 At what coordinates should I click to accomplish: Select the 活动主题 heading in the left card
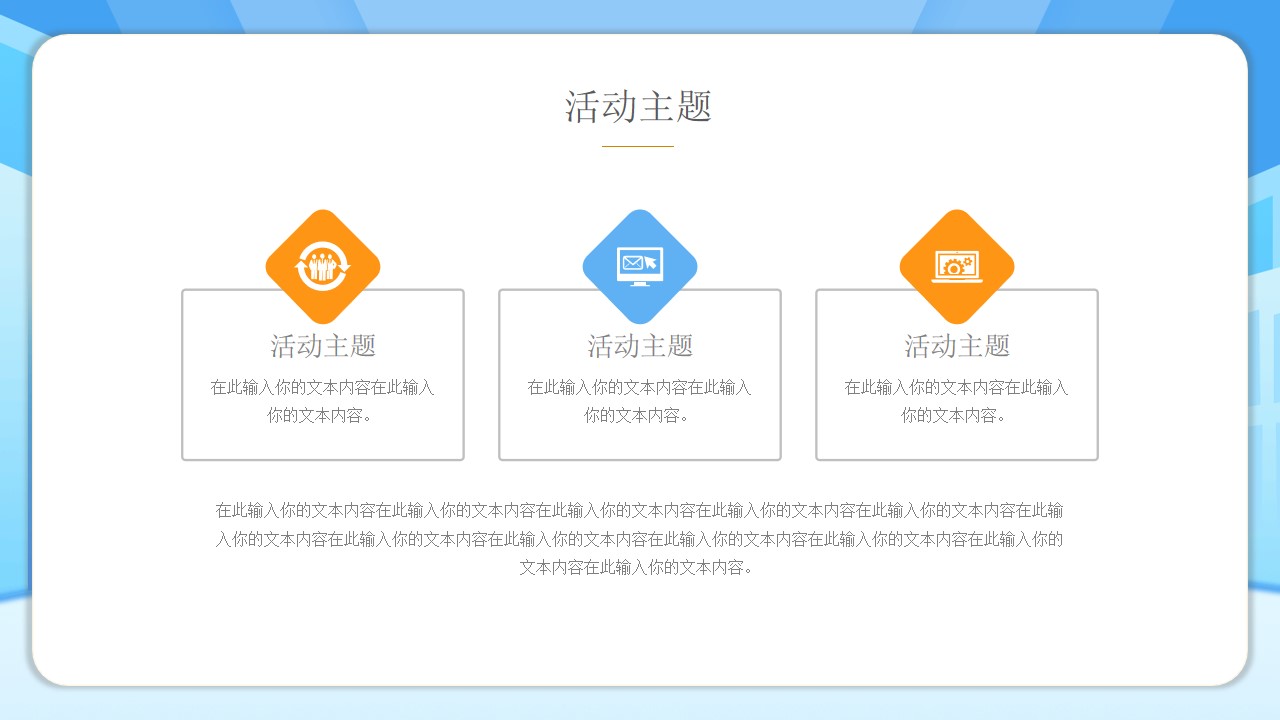323,346
